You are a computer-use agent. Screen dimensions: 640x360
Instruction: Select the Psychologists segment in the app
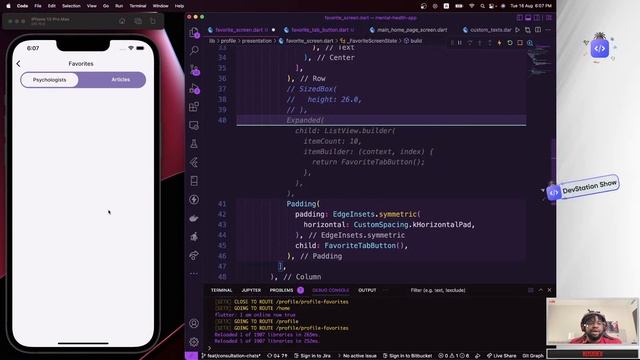click(x=49, y=80)
